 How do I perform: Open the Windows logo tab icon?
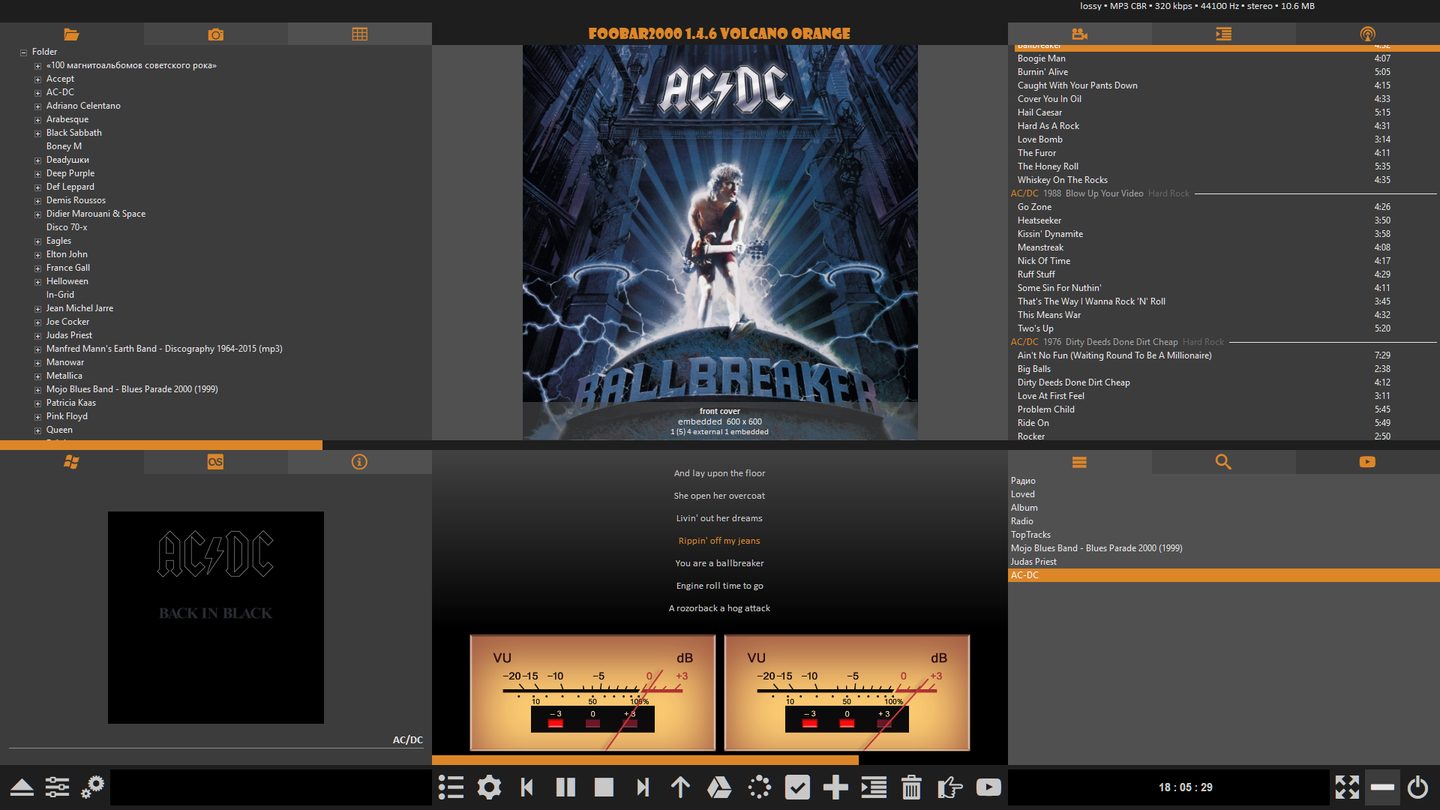[71, 461]
